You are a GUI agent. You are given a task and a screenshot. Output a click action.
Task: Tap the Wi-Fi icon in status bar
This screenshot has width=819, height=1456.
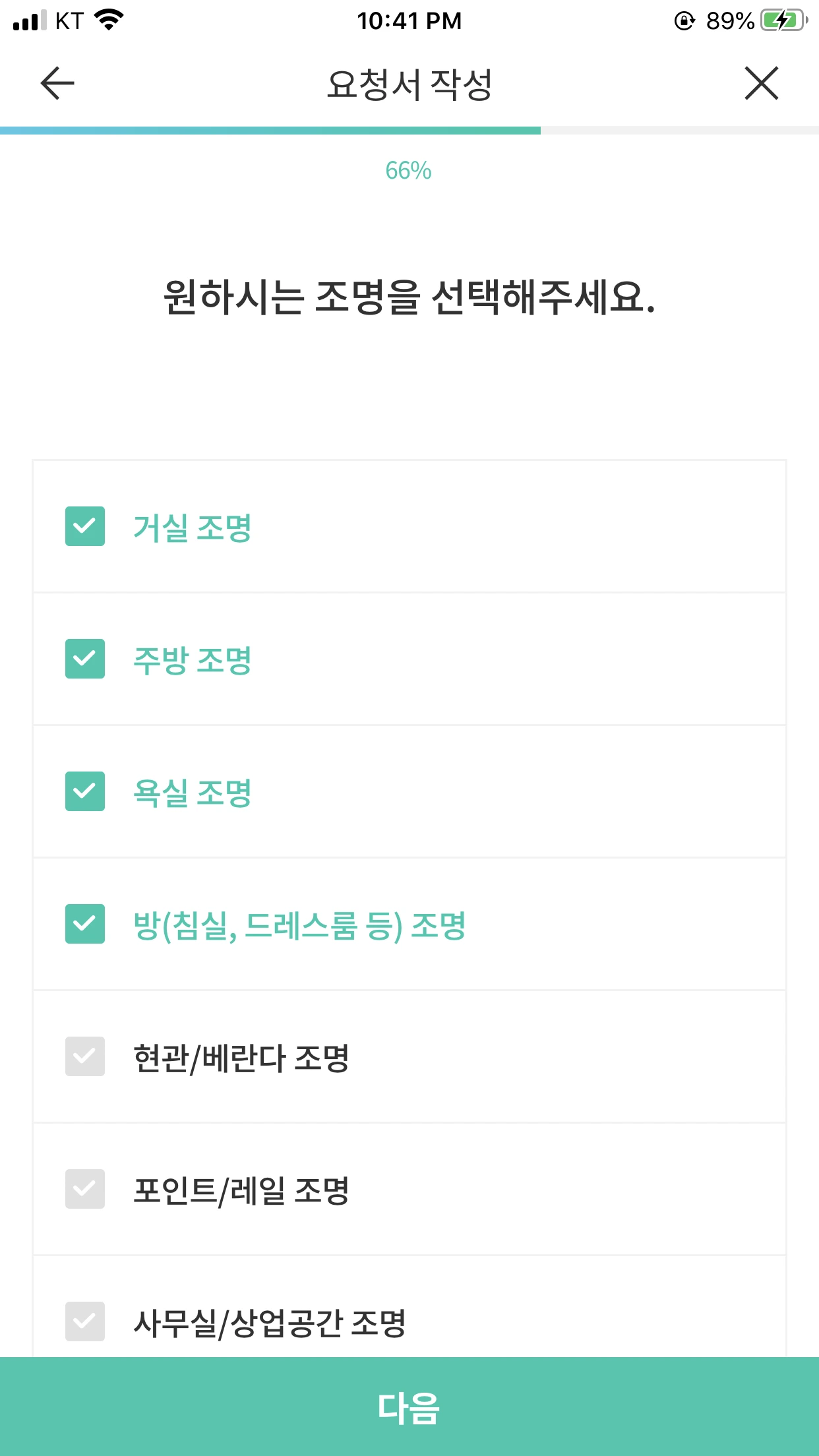point(109,20)
